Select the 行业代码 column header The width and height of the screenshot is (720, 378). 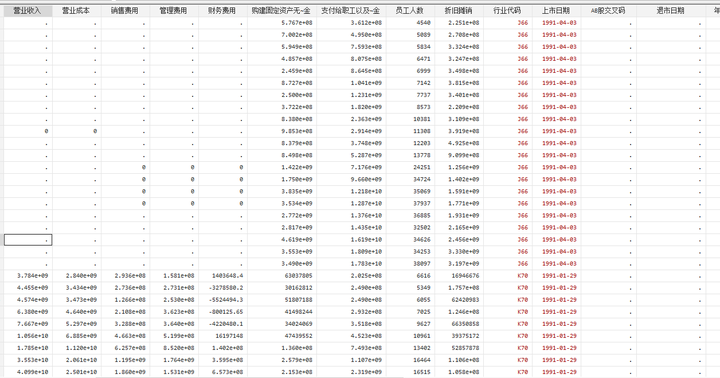coord(507,11)
